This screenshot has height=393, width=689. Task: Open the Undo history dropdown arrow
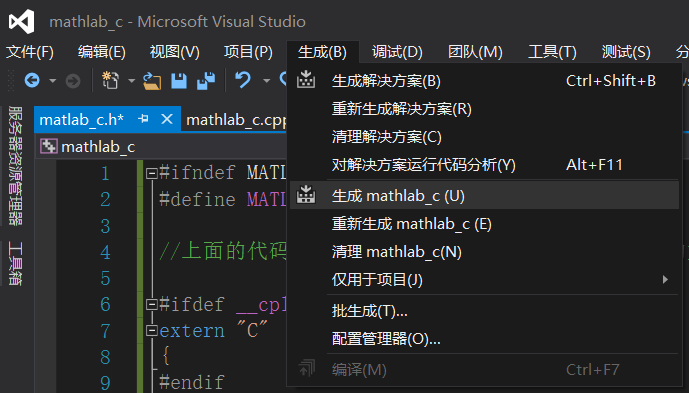tap(266, 81)
